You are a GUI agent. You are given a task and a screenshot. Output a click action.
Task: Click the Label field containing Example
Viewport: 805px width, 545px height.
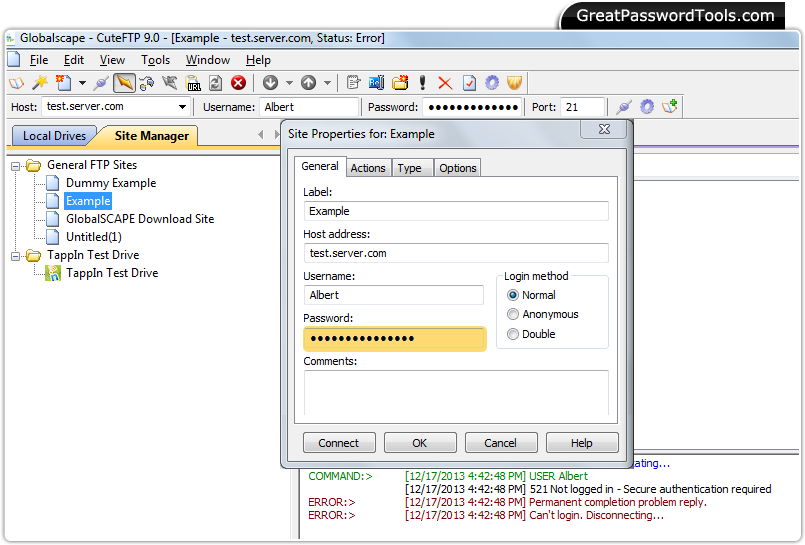pos(456,211)
